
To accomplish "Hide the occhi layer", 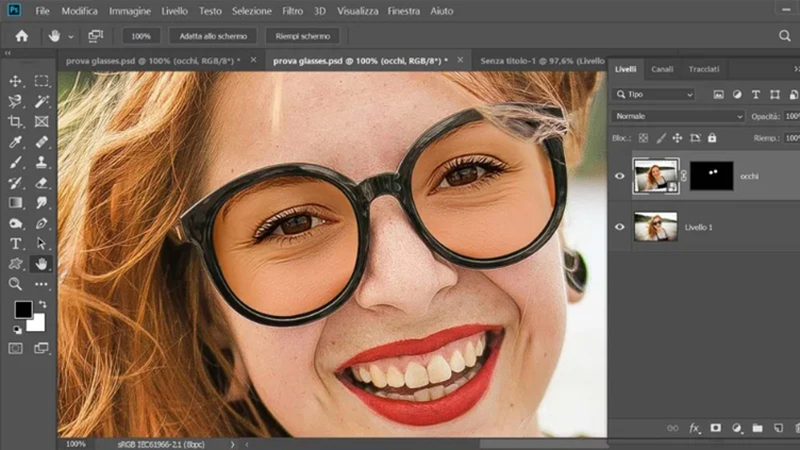I will pyautogui.click(x=619, y=176).
